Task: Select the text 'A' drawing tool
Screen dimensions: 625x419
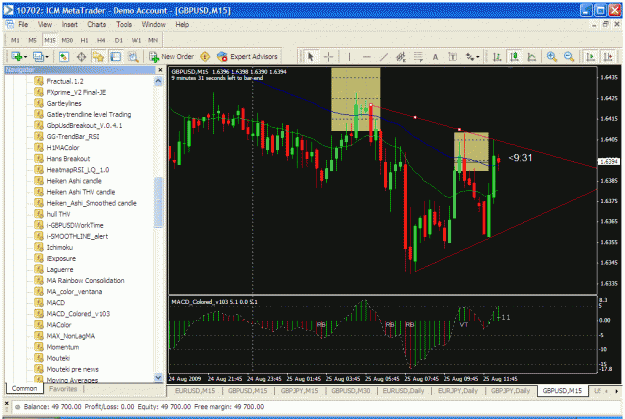Action: pyautogui.click(x=435, y=57)
